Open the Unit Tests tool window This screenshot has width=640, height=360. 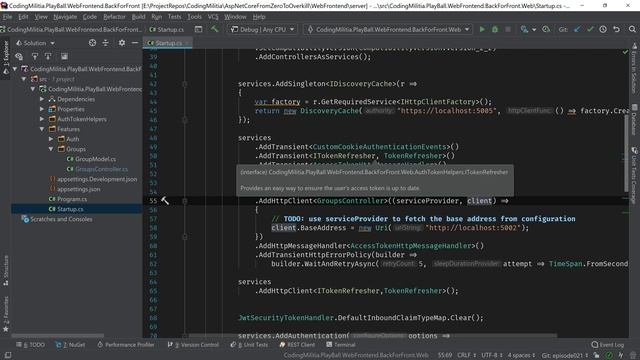point(249,345)
